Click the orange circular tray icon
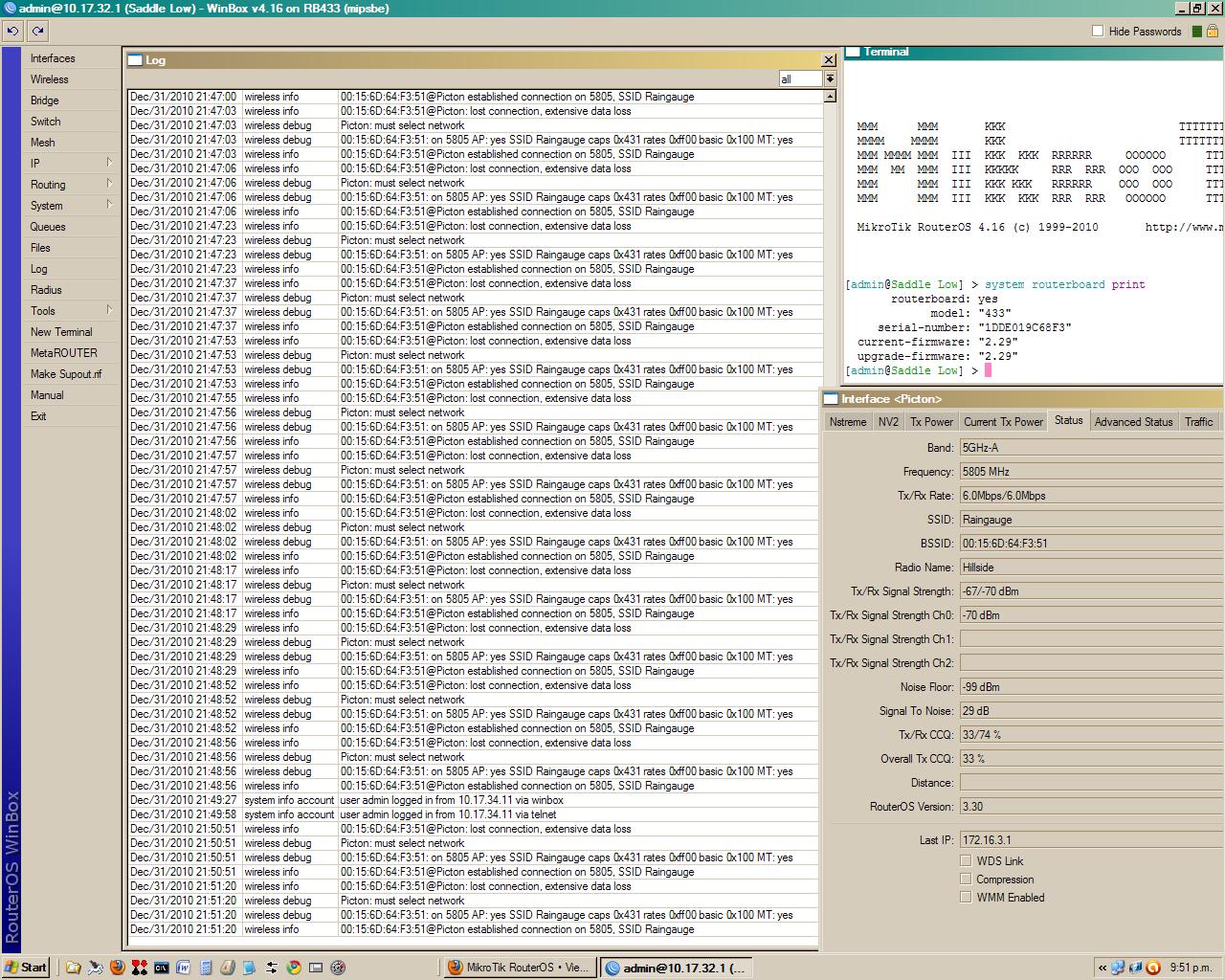The image size is (1225, 980). [1153, 968]
